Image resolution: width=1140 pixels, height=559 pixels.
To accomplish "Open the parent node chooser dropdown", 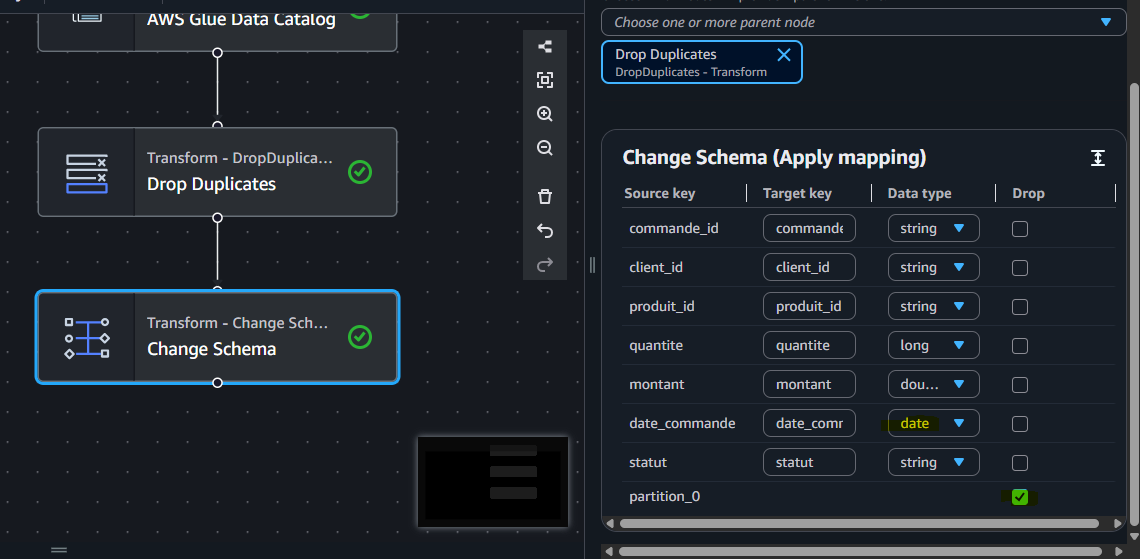I will (862, 22).
